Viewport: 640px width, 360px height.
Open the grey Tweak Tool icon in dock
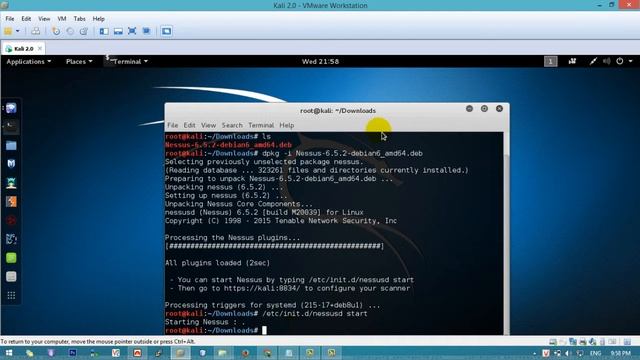(11, 277)
